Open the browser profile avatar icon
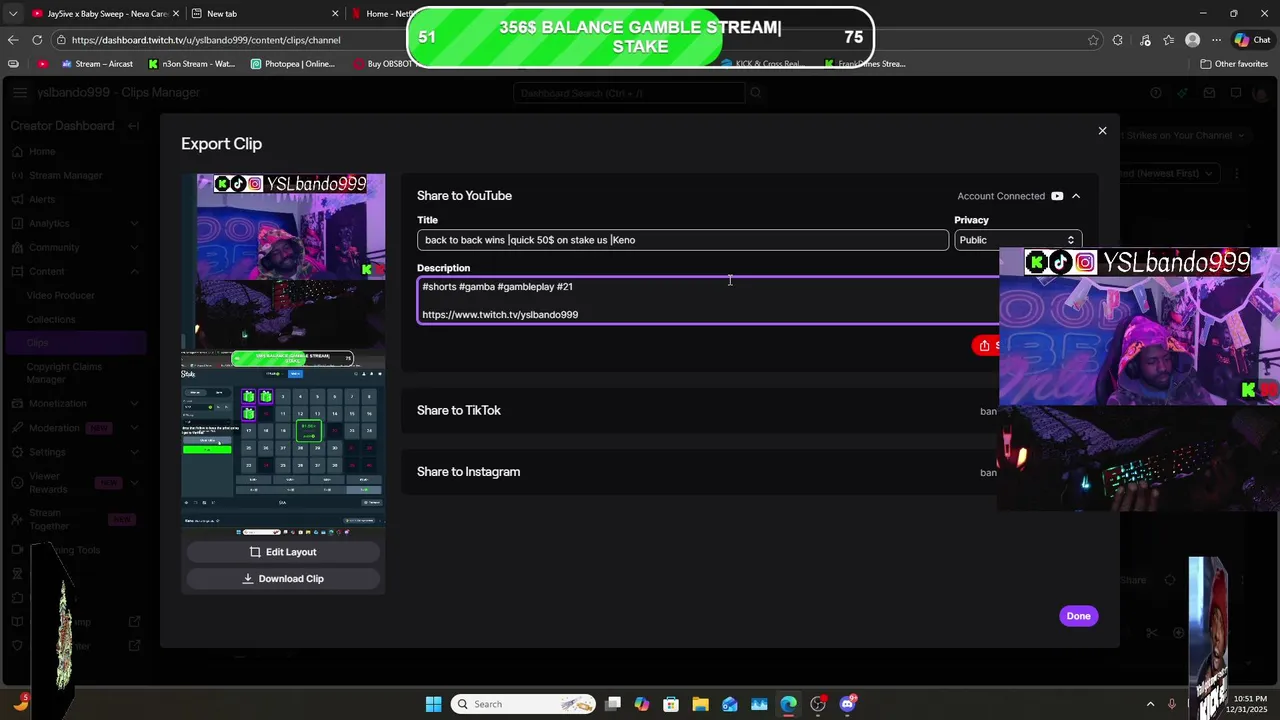 1192,40
